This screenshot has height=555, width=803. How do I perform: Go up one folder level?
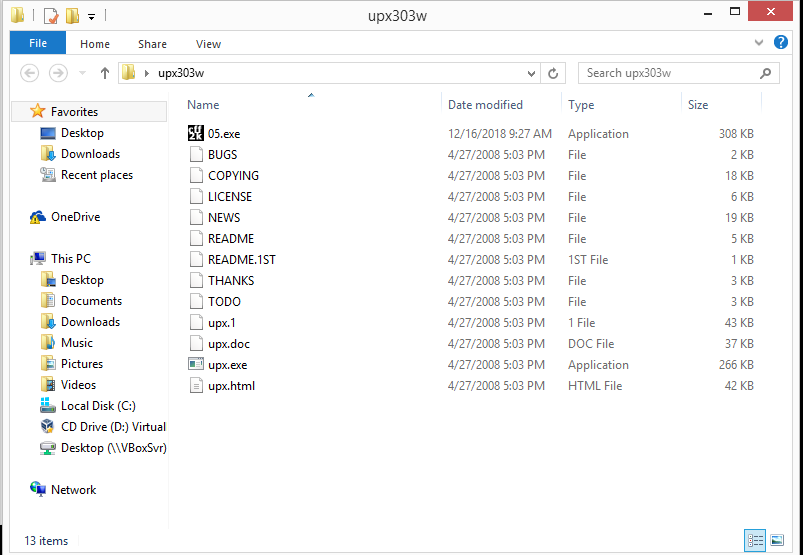(x=105, y=73)
